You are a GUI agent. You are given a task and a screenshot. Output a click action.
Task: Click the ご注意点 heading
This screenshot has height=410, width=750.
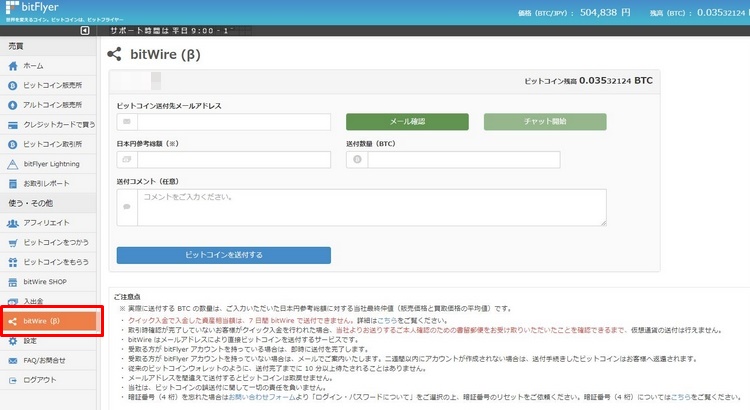[x=127, y=297]
